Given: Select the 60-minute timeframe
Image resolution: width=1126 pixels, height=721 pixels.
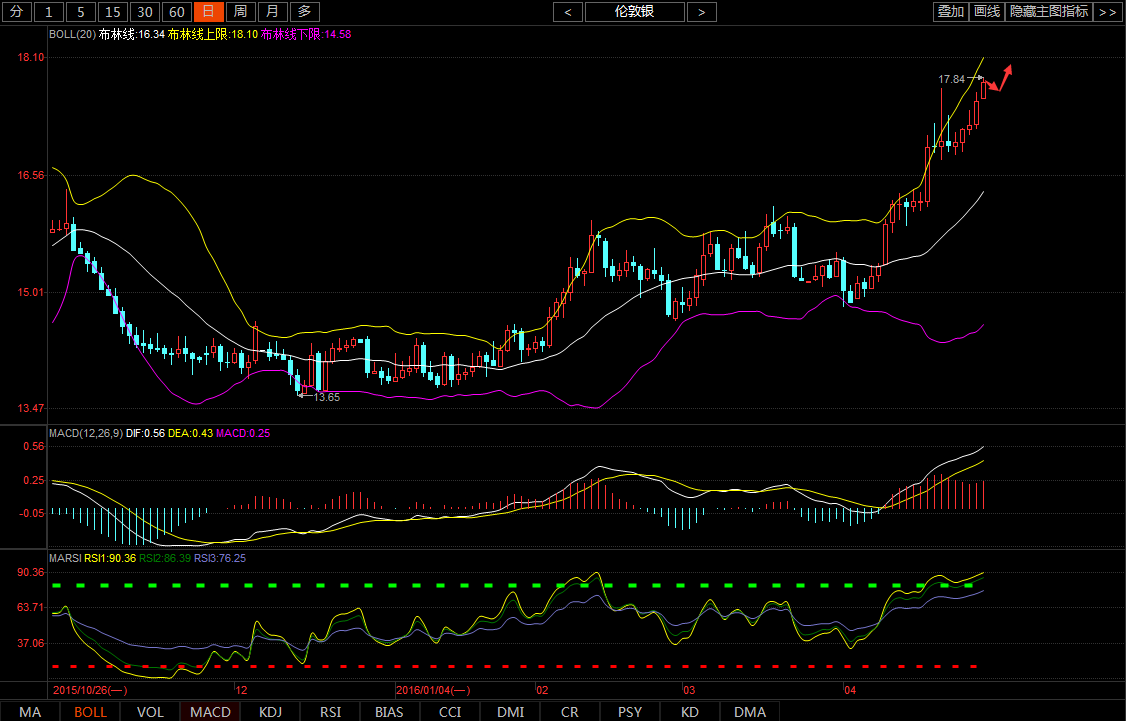Looking at the screenshot, I should pos(176,12).
